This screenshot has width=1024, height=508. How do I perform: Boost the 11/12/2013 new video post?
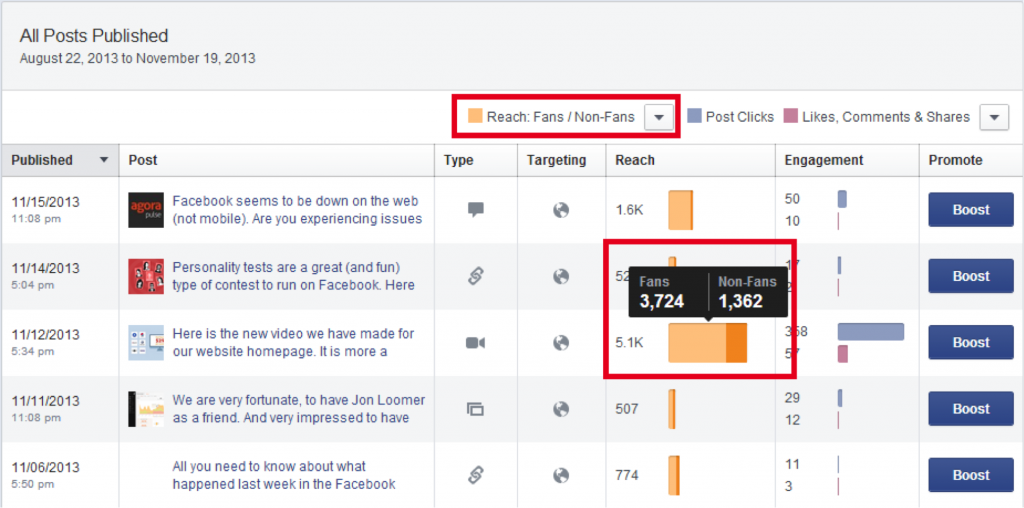coord(970,342)
